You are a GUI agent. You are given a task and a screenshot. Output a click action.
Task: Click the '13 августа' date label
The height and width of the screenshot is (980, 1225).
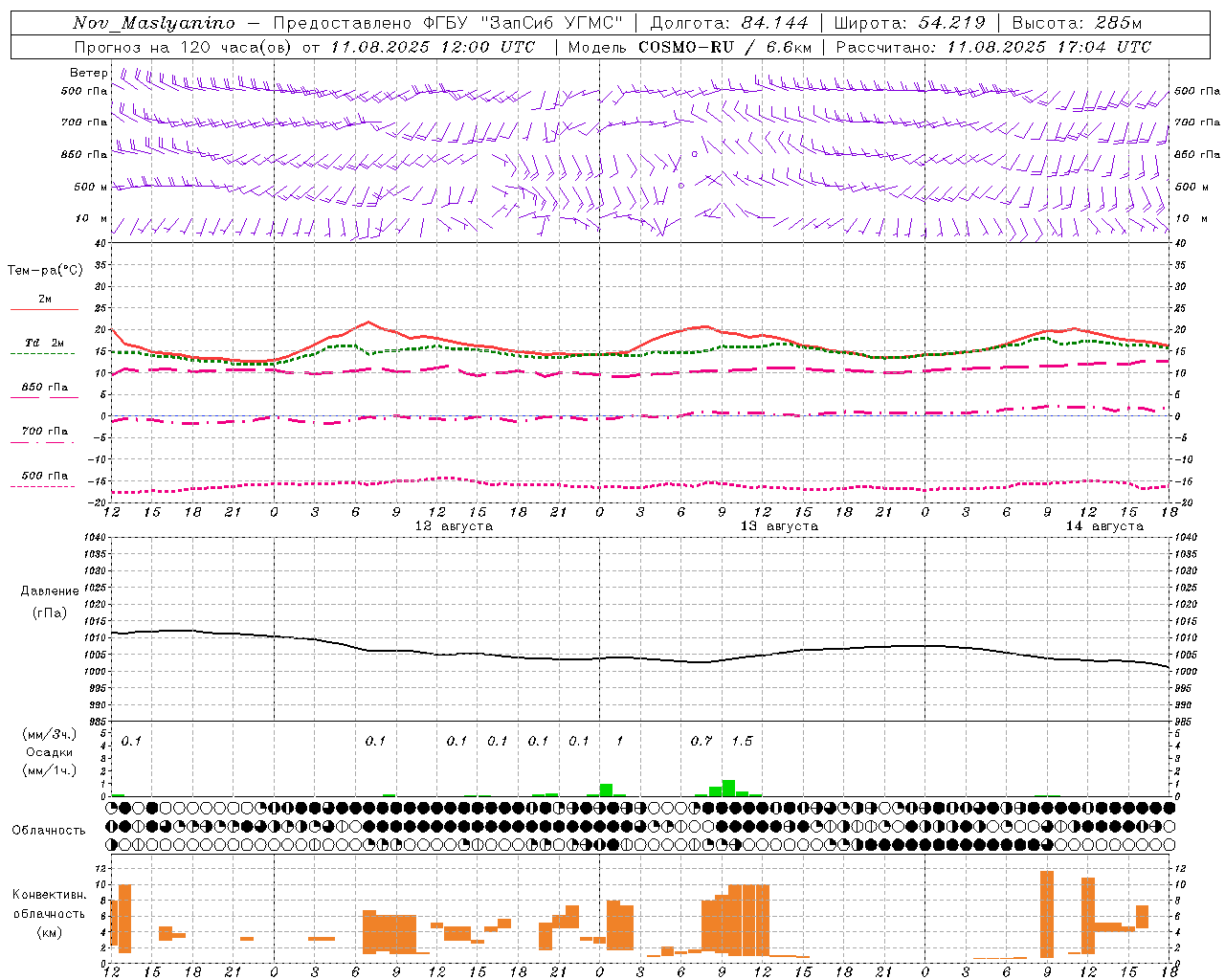(x=779, y=526)
